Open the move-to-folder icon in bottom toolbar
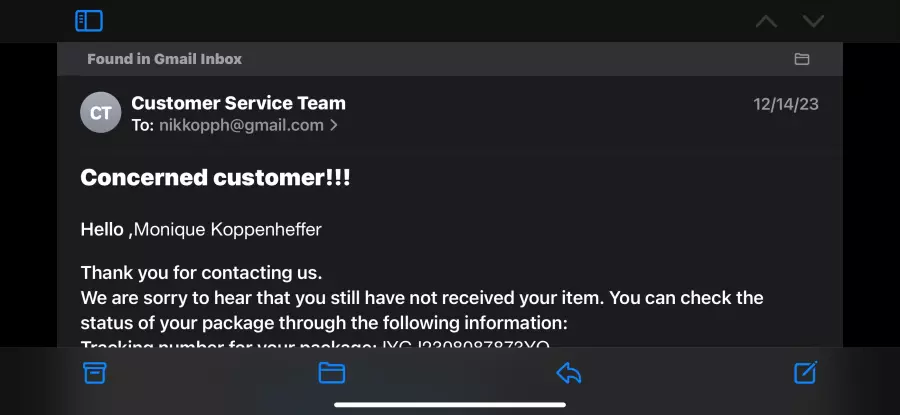This screenshot has width=900, height=415. tap(332, 373)
